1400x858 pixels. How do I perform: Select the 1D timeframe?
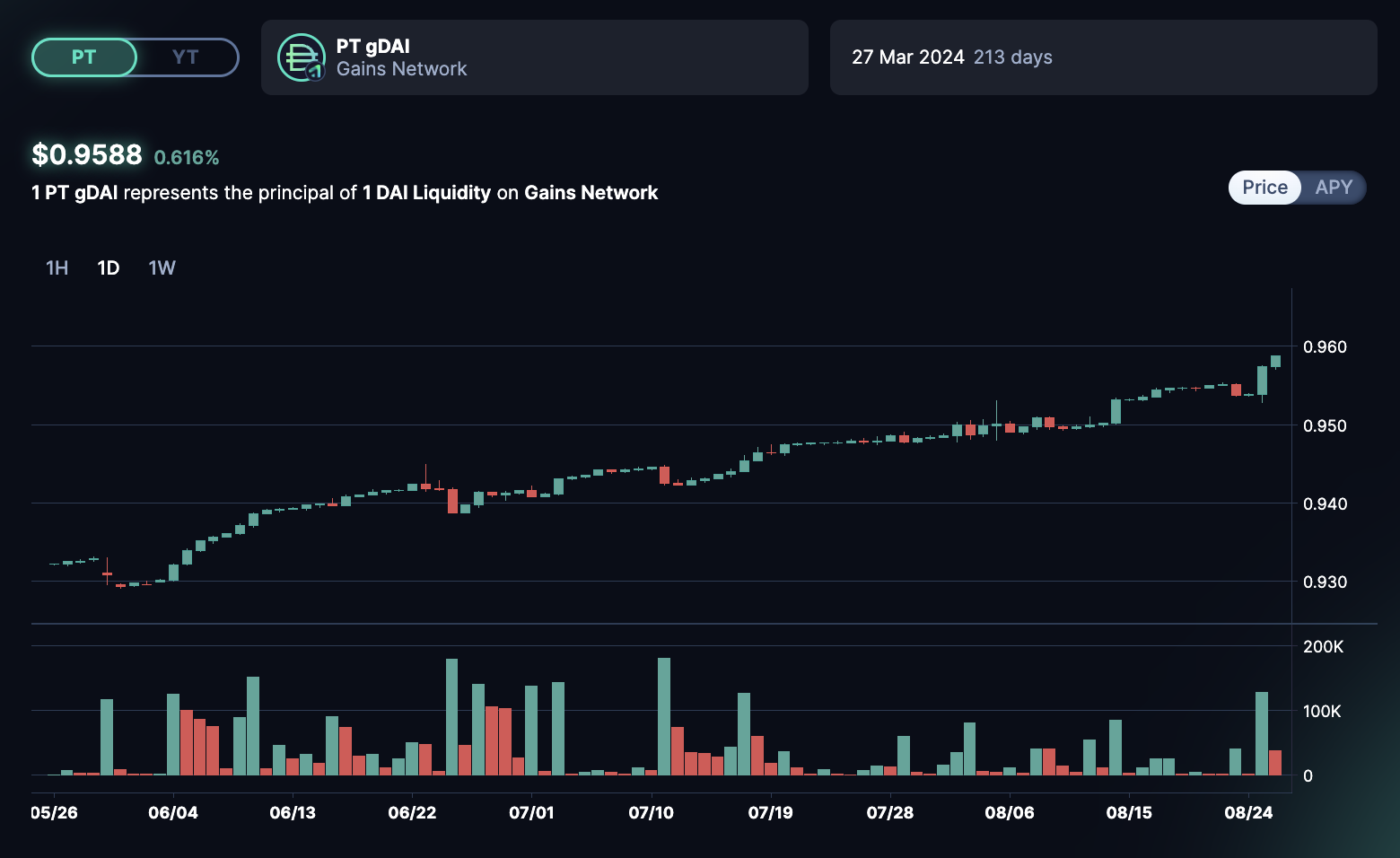click(x=109, y=268)
